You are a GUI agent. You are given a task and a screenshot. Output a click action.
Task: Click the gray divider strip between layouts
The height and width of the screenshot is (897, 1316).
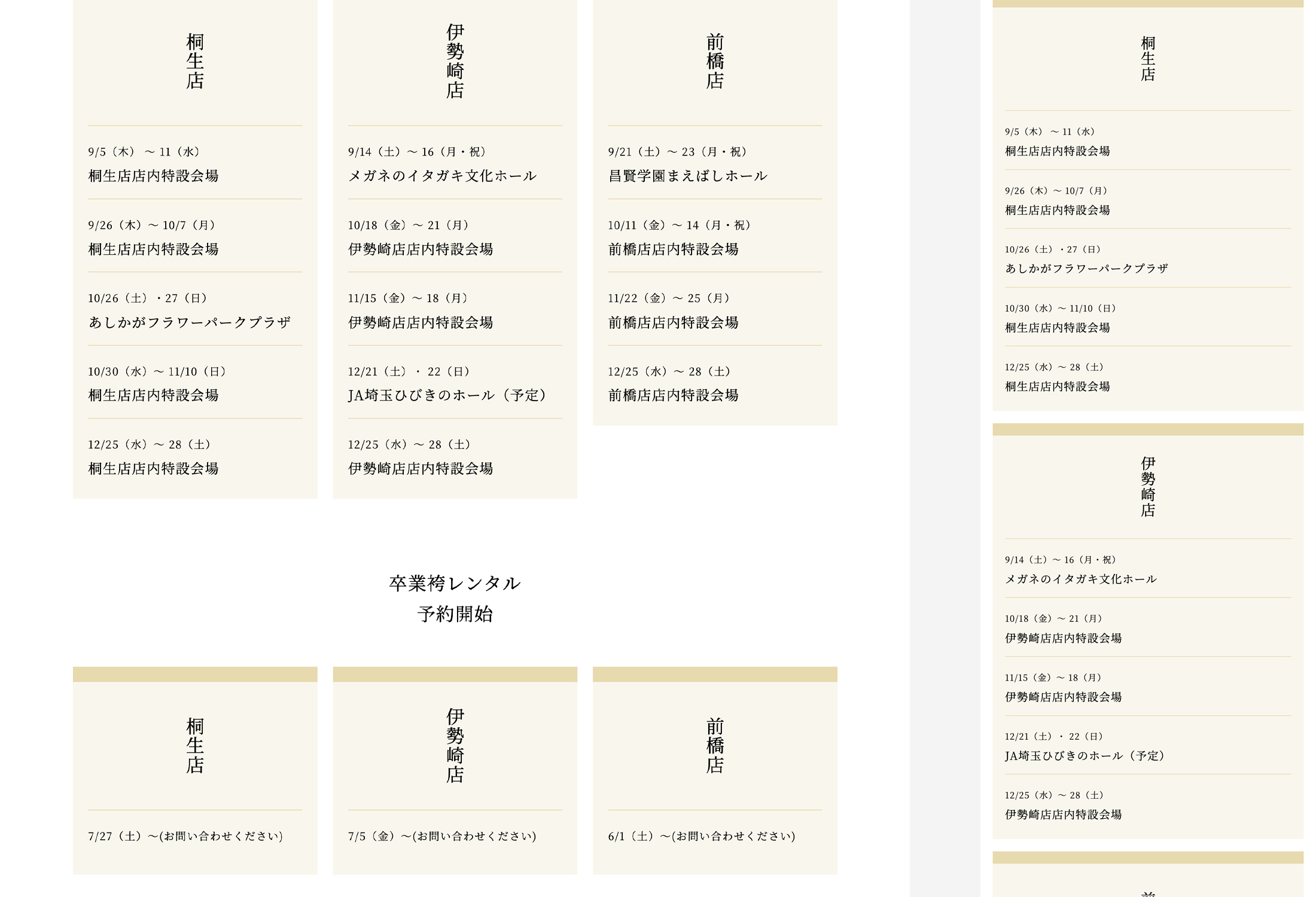coord(945,448)
